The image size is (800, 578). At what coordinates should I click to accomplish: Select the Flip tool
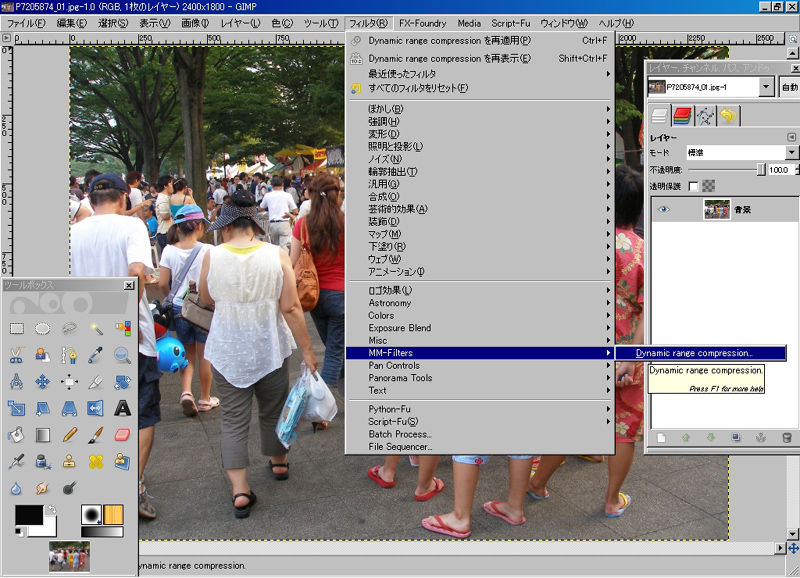96,408
